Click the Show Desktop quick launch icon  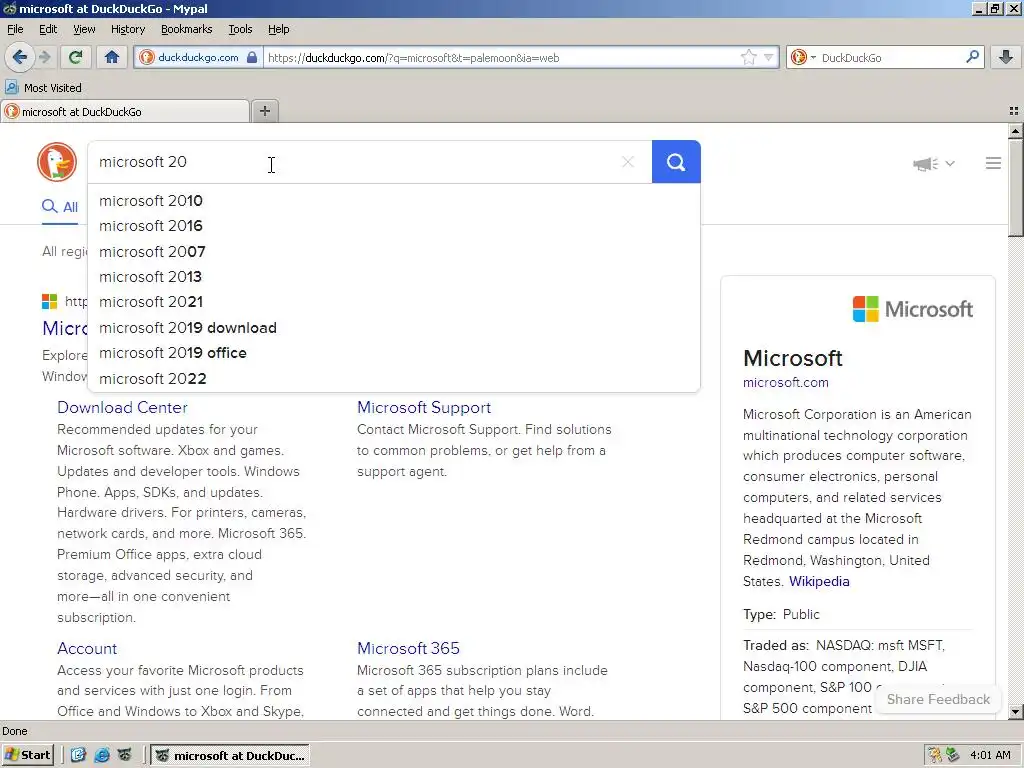coord(78,755)
